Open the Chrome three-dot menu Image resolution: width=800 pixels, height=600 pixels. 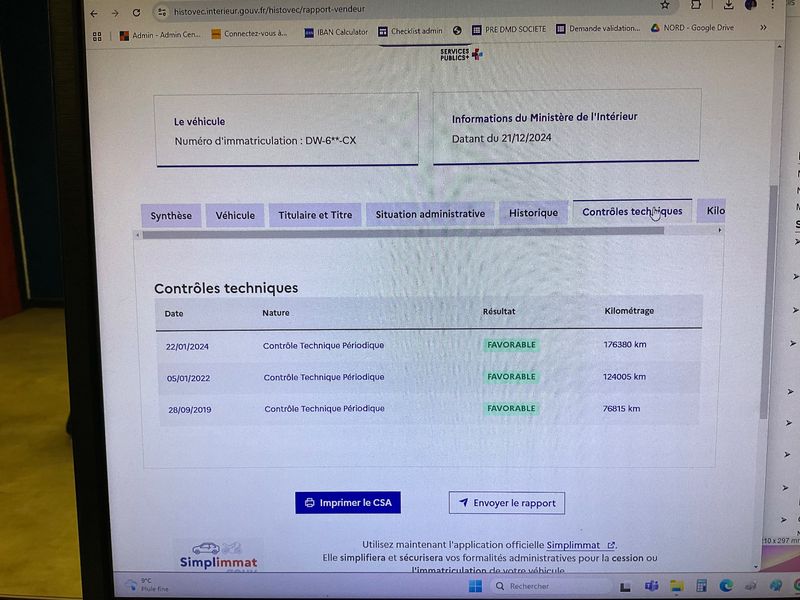[x=773, y=5]
